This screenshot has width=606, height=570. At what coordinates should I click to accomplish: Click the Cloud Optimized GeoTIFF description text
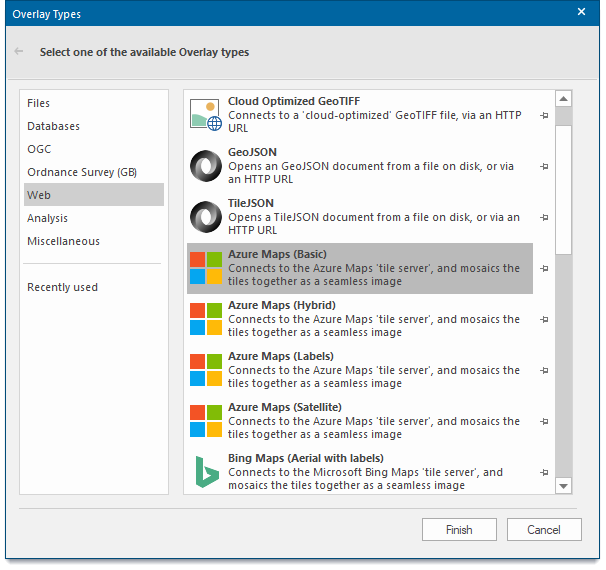coord(374,122)
